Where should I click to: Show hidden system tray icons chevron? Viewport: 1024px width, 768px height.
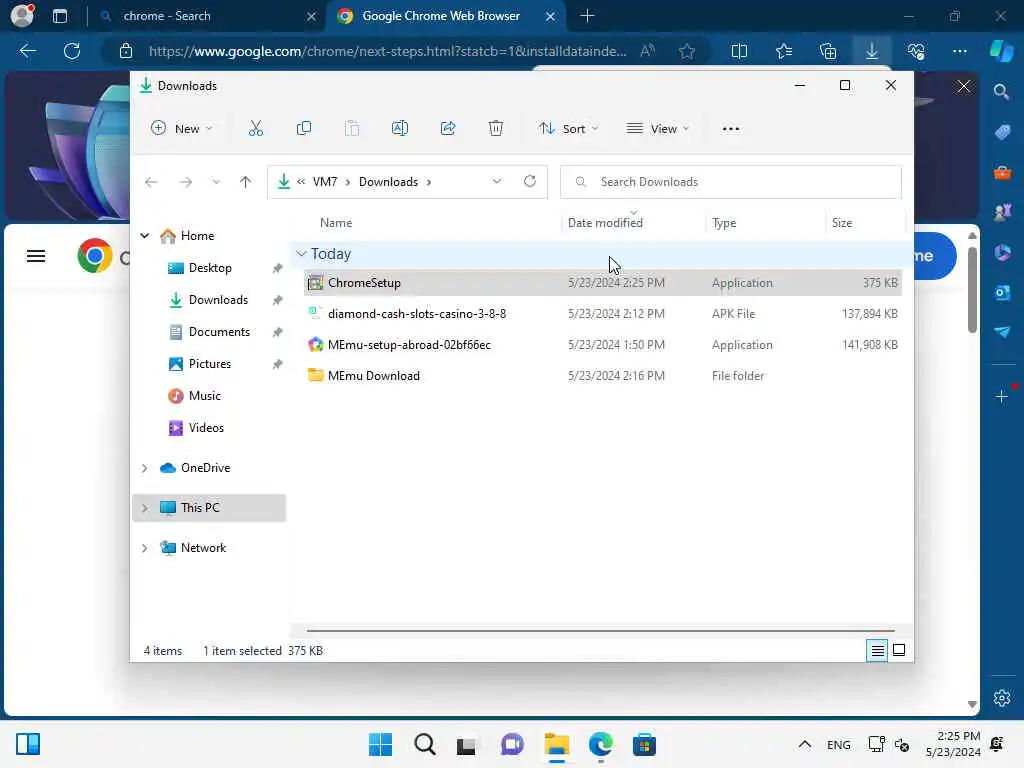coord(805,744)
